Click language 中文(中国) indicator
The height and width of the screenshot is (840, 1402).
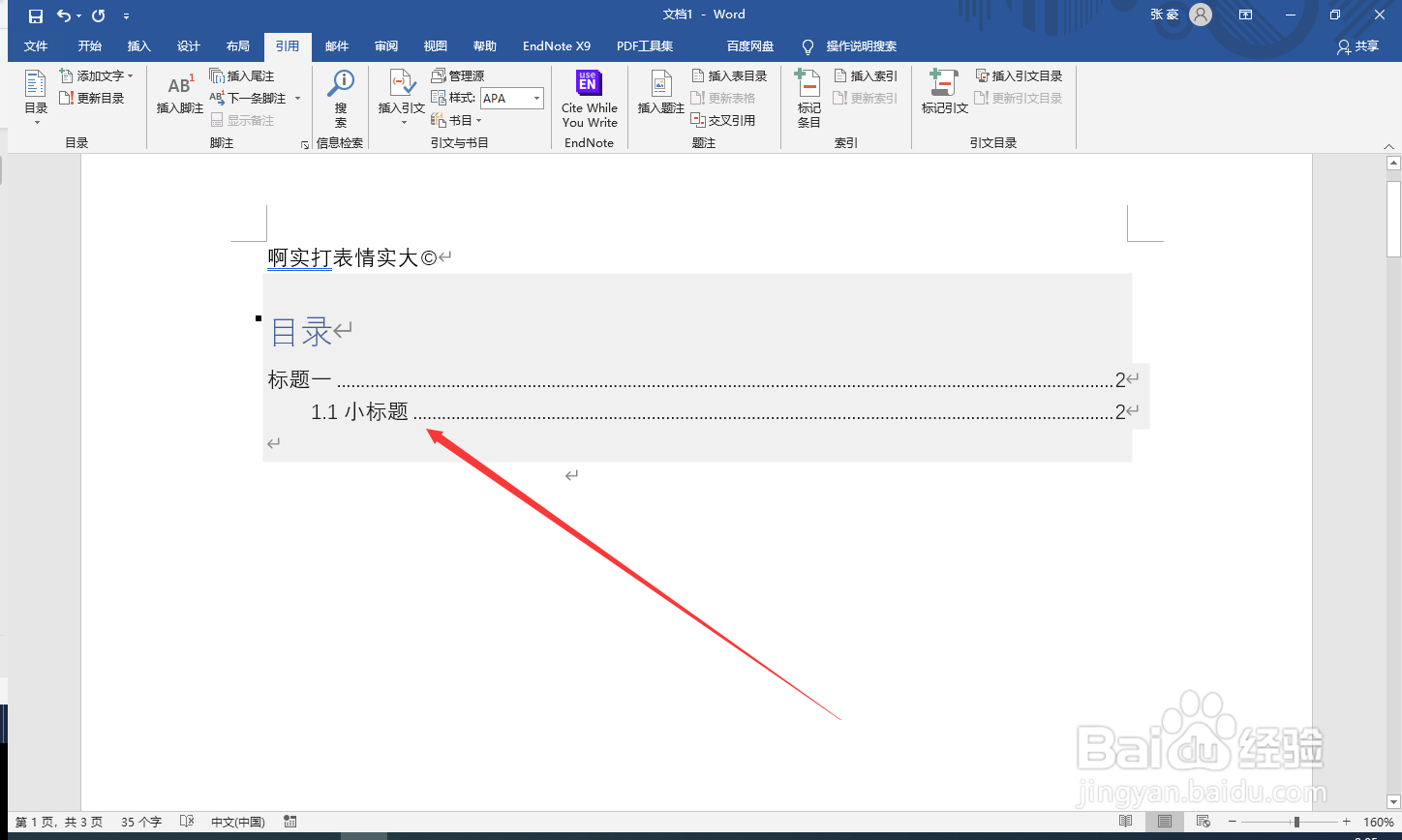(x=238, y=822)
